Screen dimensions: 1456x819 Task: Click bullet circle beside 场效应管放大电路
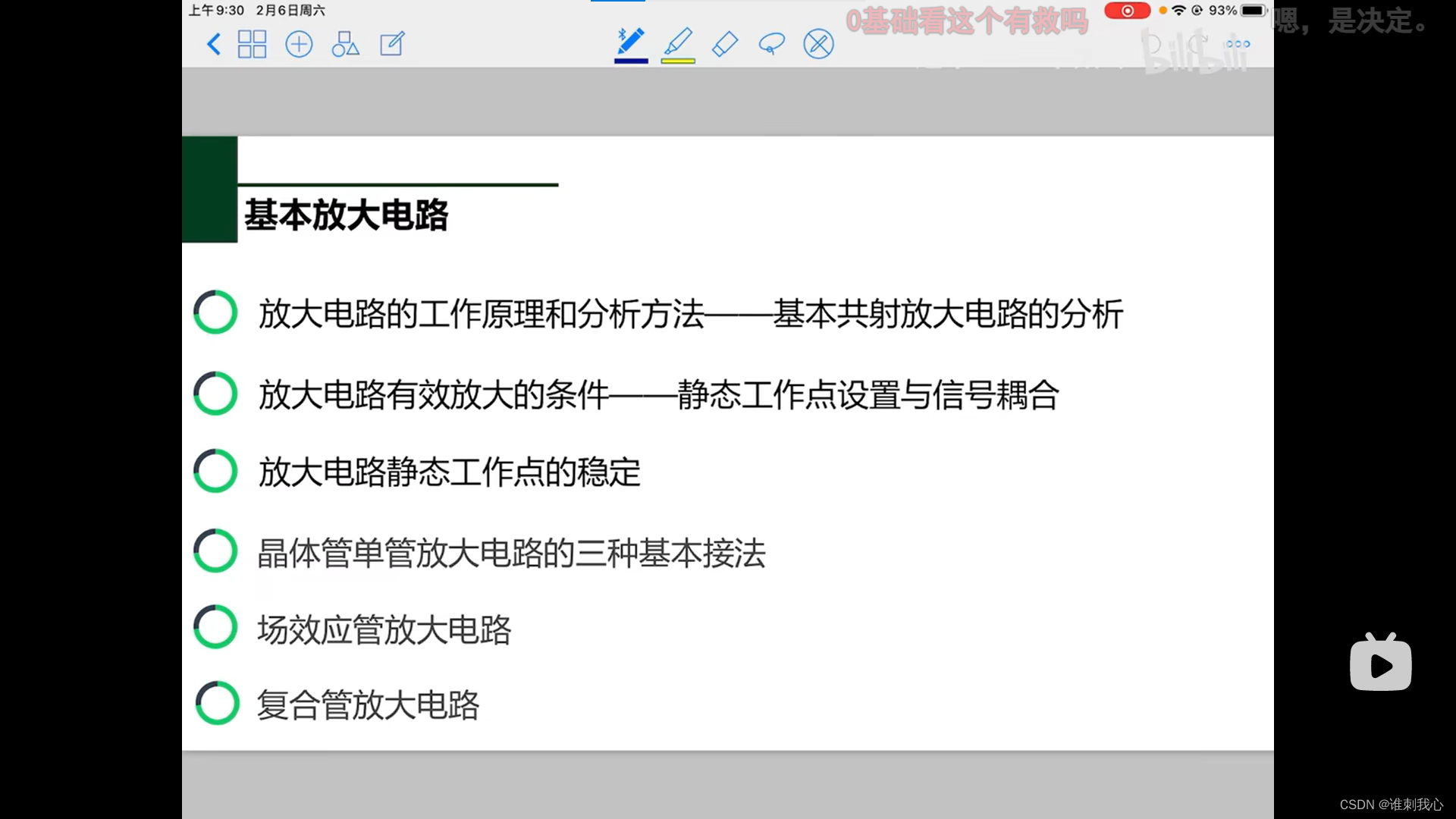[216, 627]
